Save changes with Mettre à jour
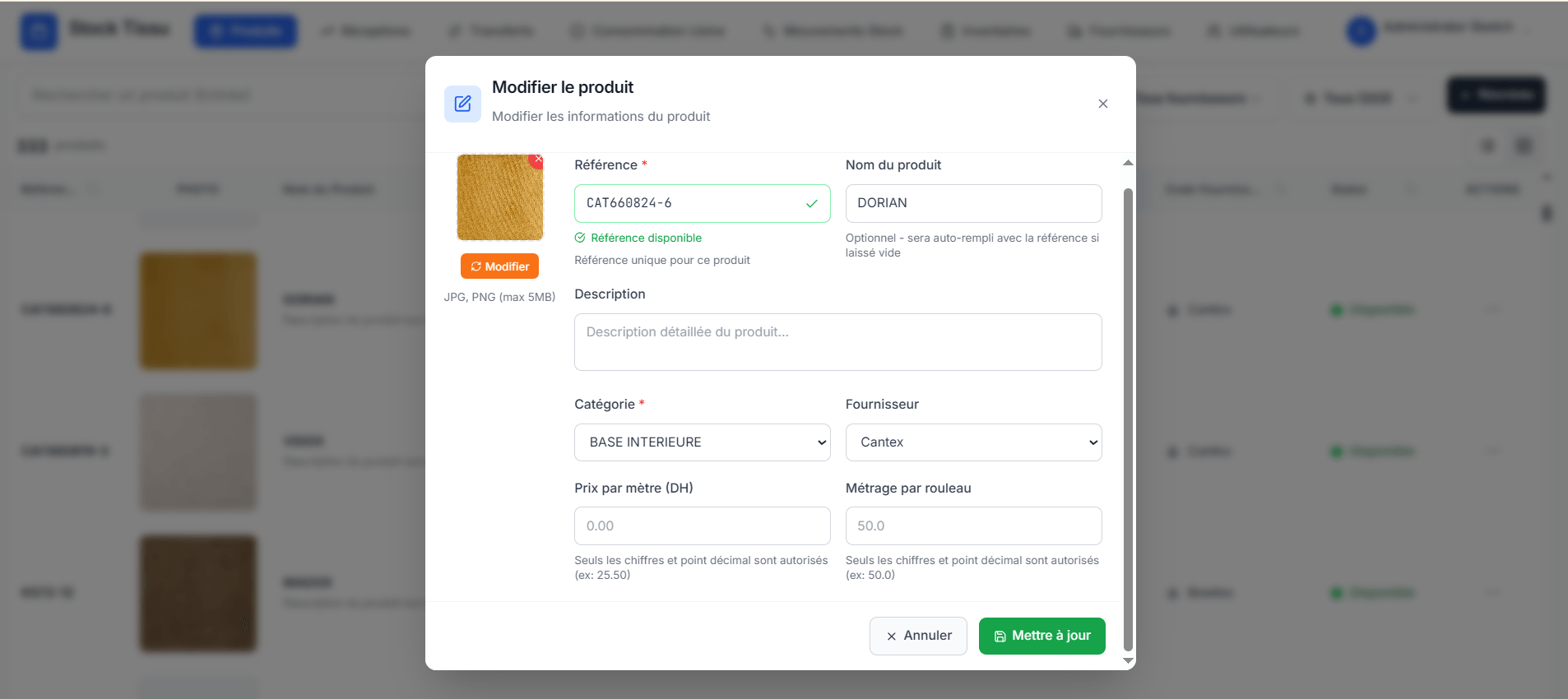 click(1041, 636)
